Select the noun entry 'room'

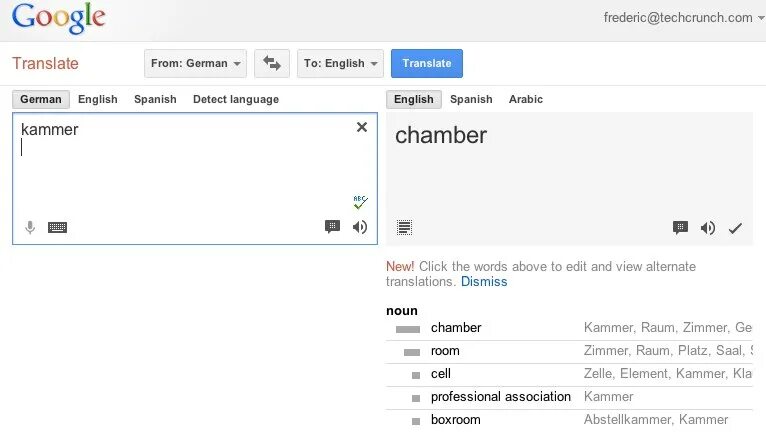pyautogui.click(x=445, y=351)
